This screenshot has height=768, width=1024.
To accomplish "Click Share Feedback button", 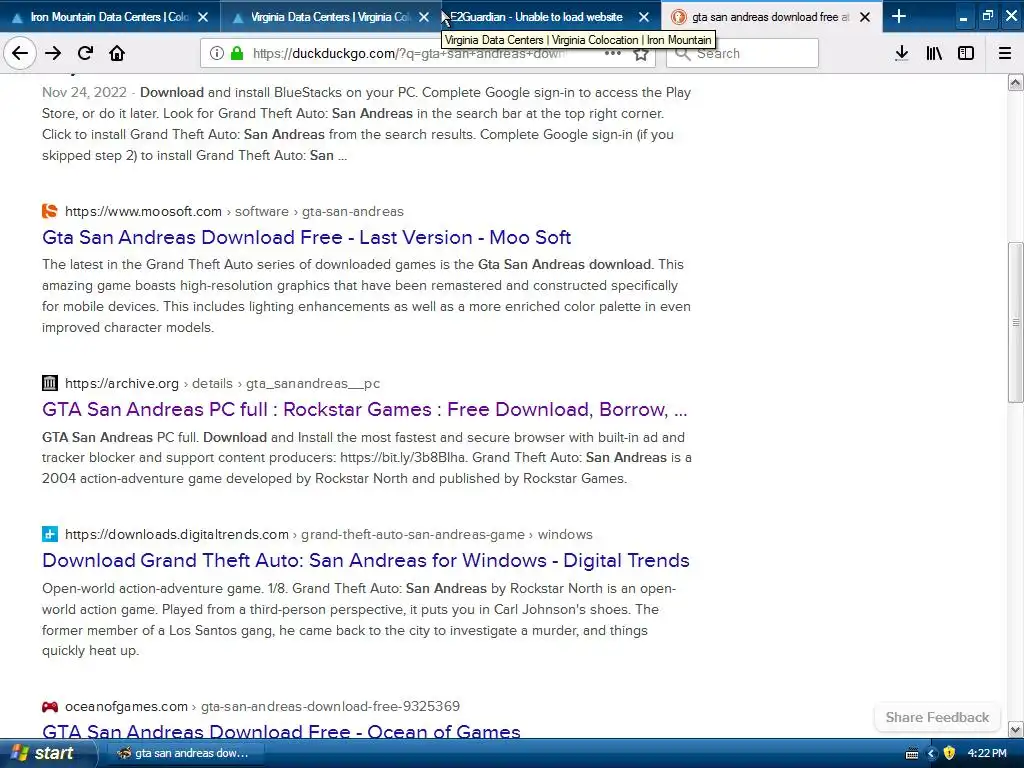I will 937,717.
